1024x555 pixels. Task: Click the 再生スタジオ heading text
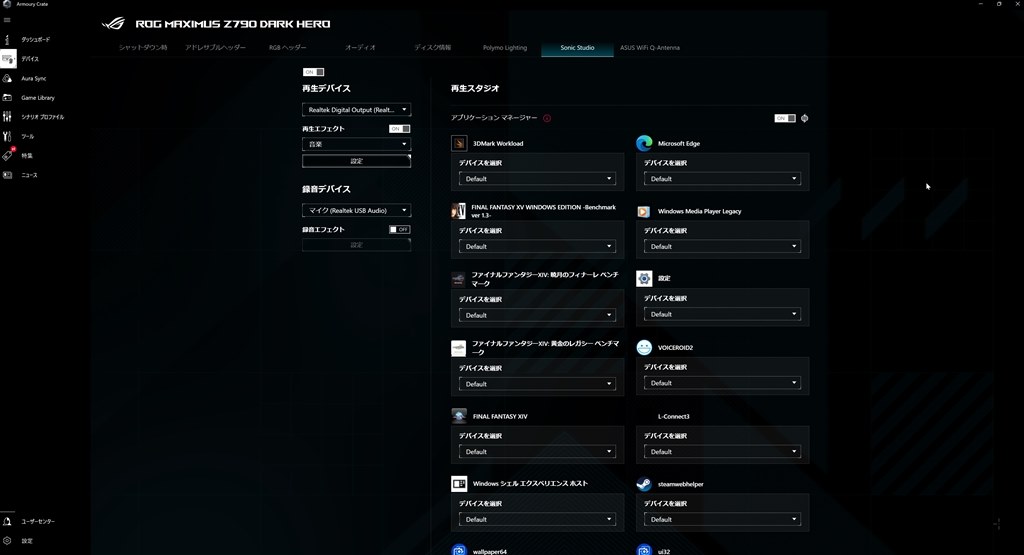[x=475, y=88]
